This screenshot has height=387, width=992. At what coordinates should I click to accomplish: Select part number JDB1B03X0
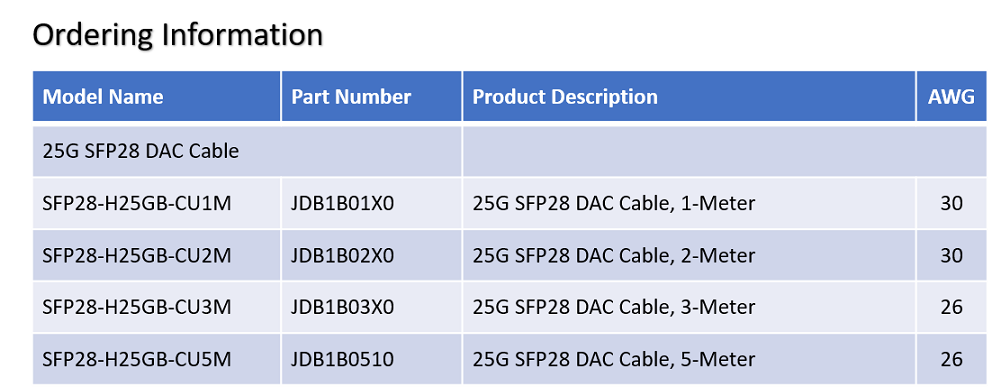pos(342,307)
